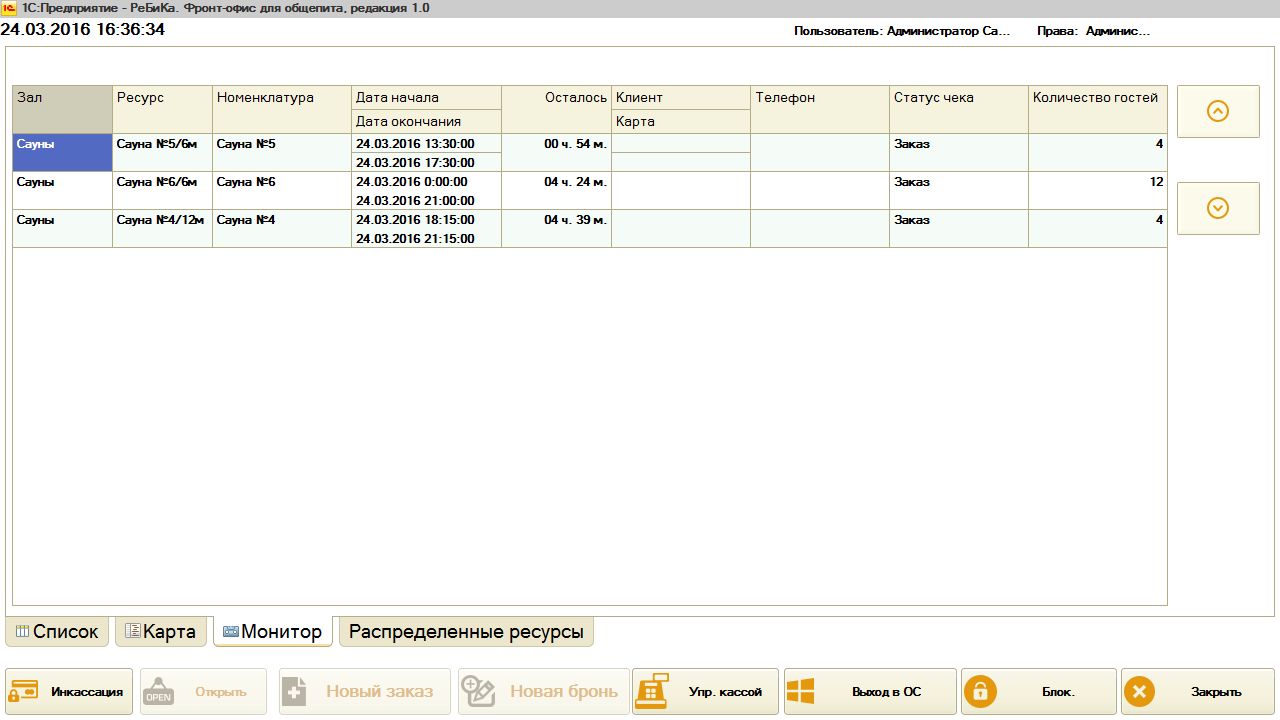
Task: Click the Сауна №5 nomenclature cell
Action: [x=282, y=152]
